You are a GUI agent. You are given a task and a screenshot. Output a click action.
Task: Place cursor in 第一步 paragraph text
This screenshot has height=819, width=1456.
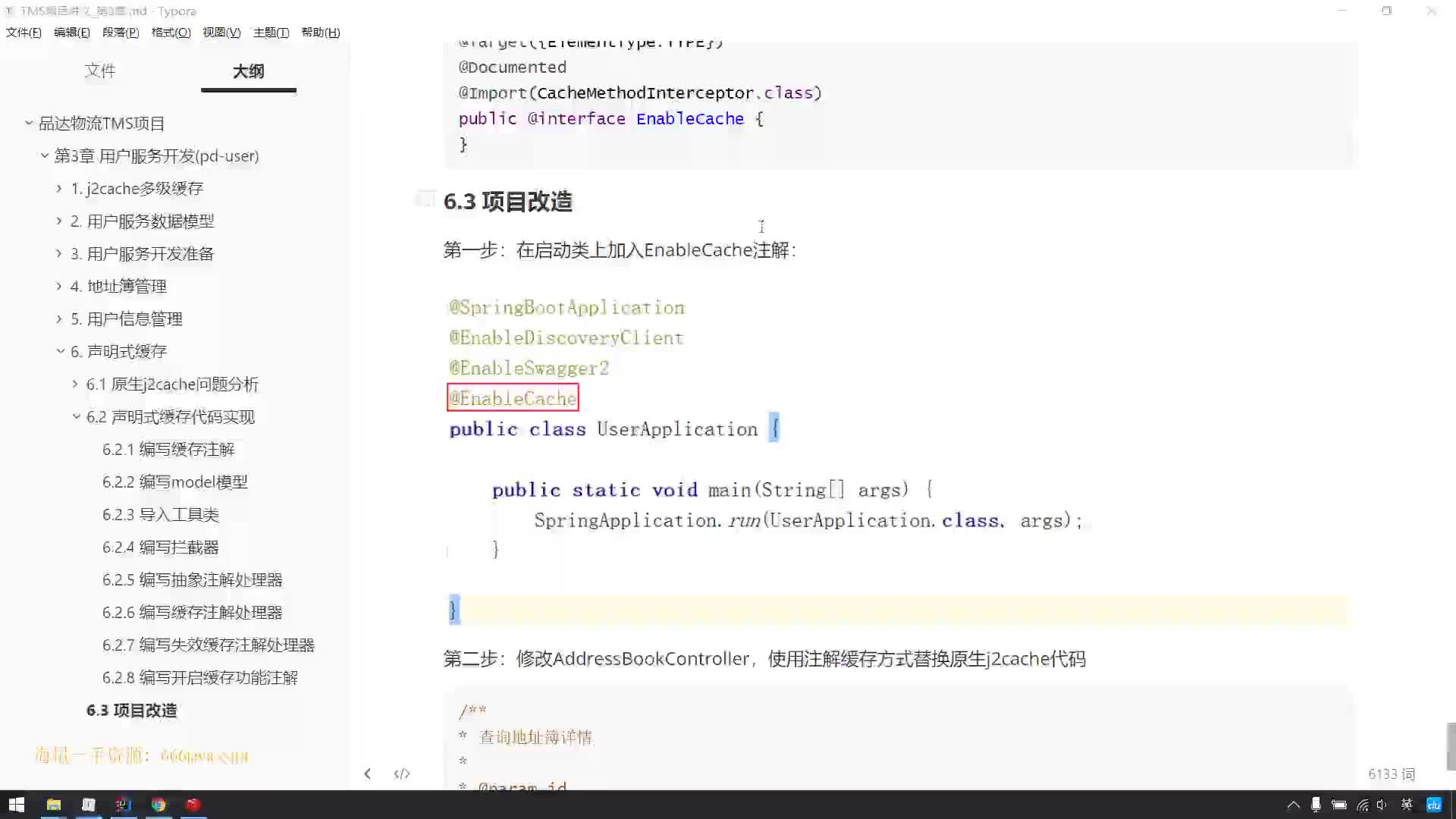[x=620, y=250]
